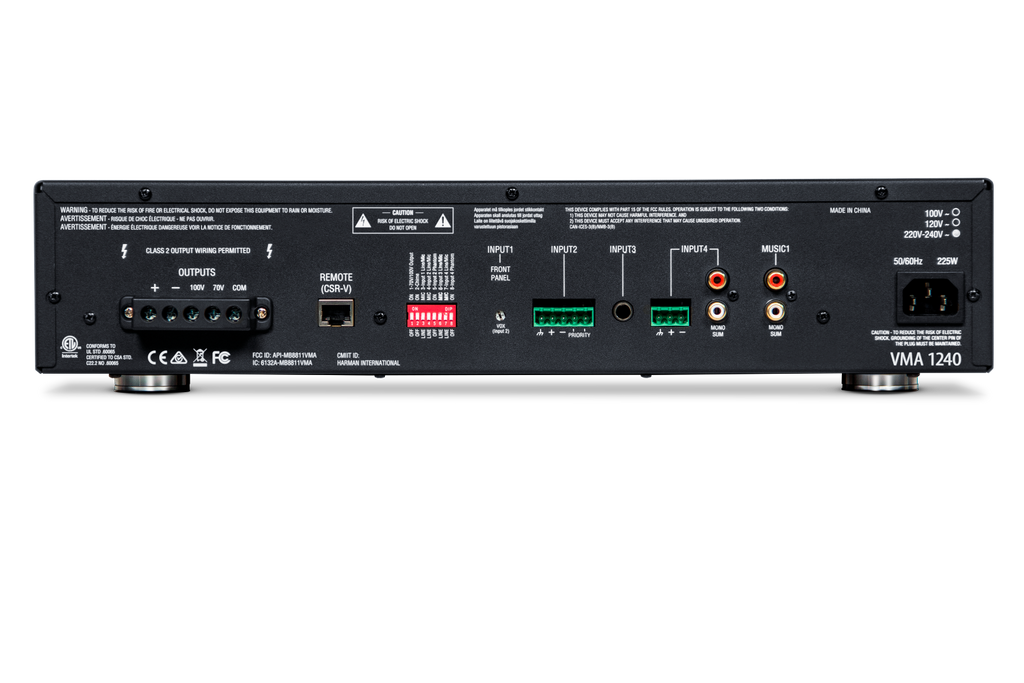Click the RJ45 Remote (CSR-V) port
This screenshot has width=1024, height=683.
(x=334, y=314)
